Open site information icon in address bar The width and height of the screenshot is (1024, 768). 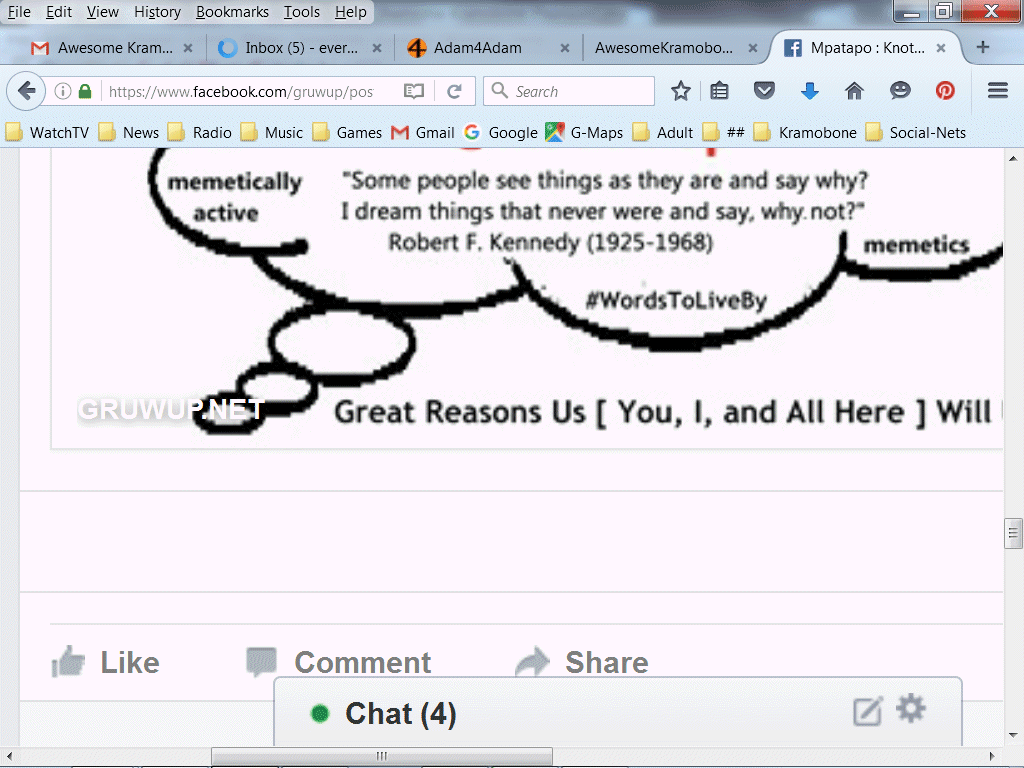63,91
